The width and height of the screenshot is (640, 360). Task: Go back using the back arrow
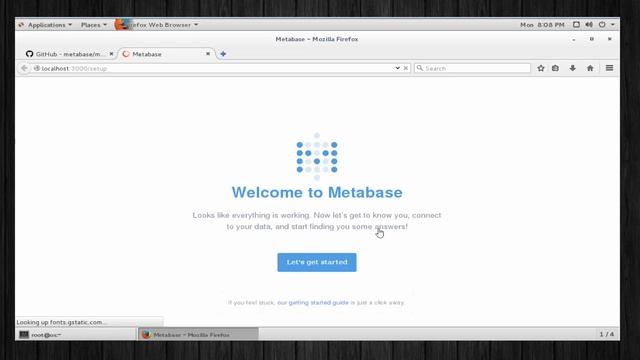(x=24, y=68)
